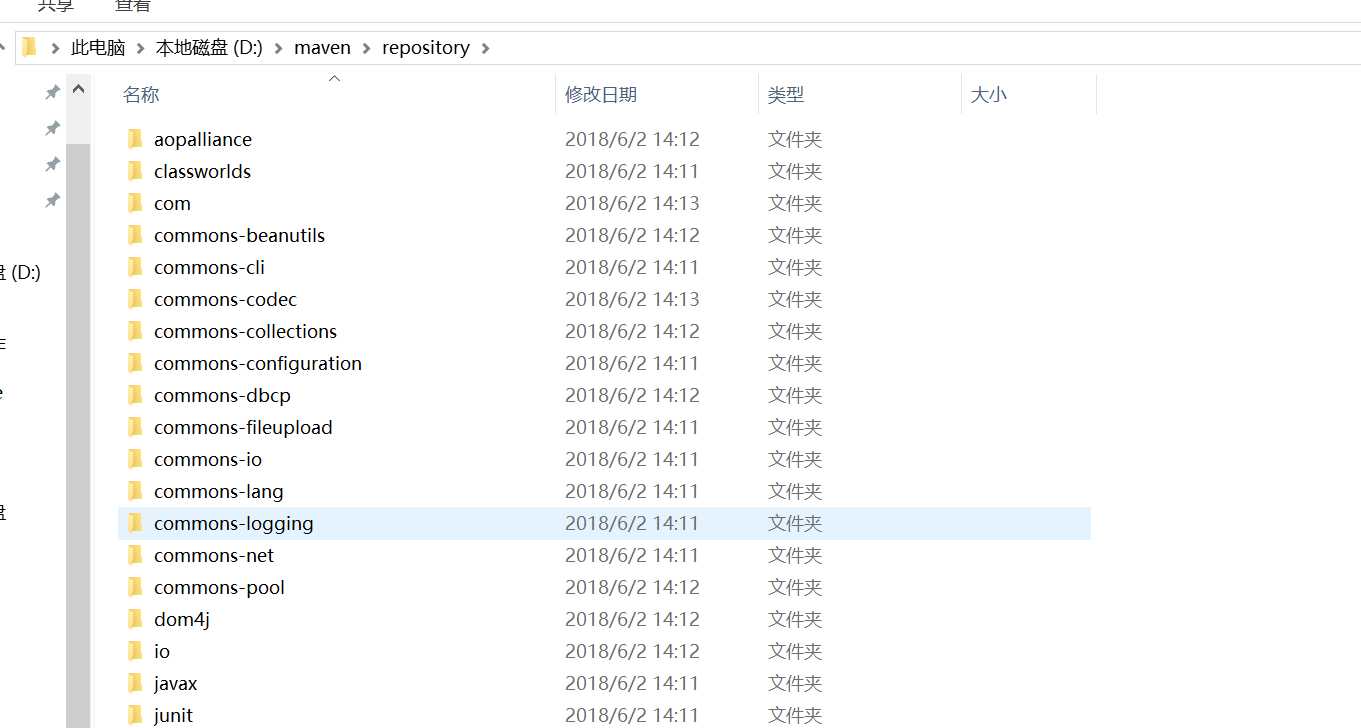1361x728 pixels.
Task: Click the commons-codec folder icon
Action: pos(136,299)
